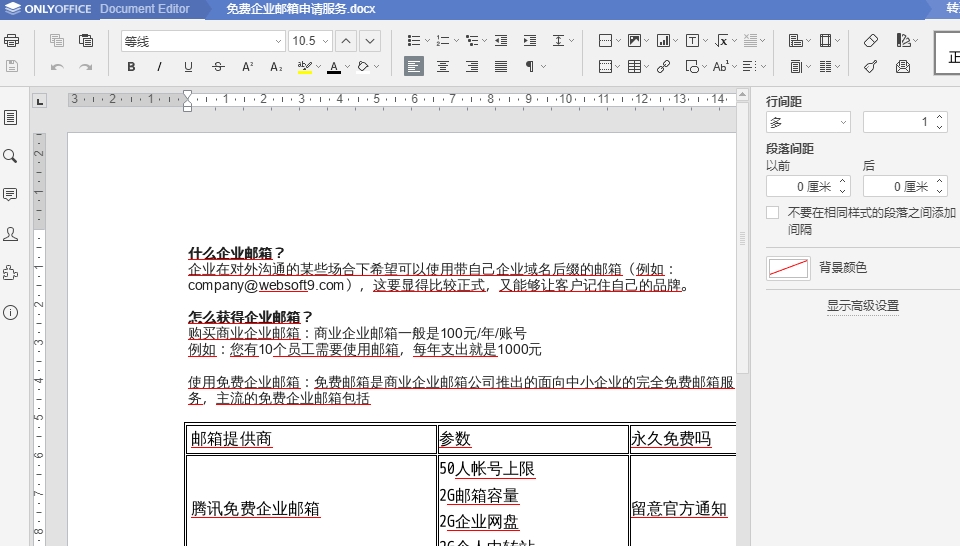Click the Print icon in the toolbar
Viewport: 960px width, 546px height.
tap(12, 41)
